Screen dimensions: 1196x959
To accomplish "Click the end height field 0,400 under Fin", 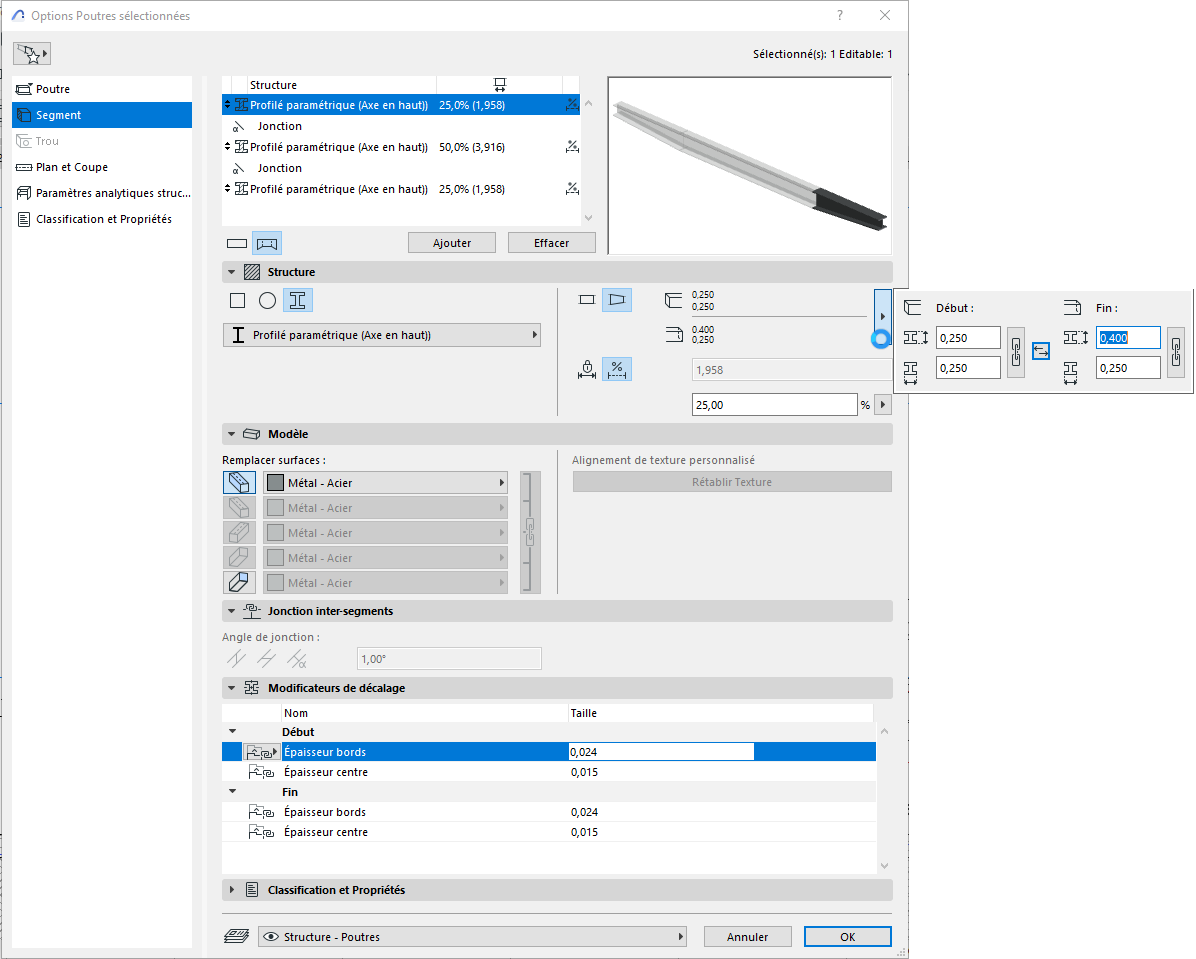I will [1128, 338].
